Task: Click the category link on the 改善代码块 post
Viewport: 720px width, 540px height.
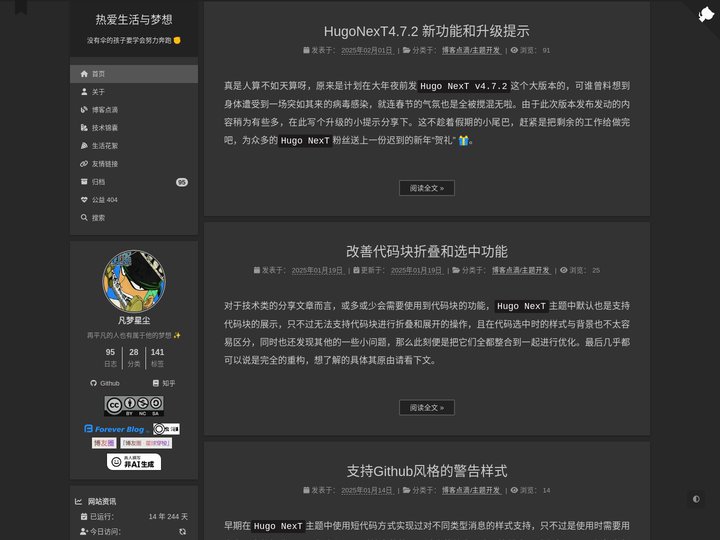Action: click(521, 270)
